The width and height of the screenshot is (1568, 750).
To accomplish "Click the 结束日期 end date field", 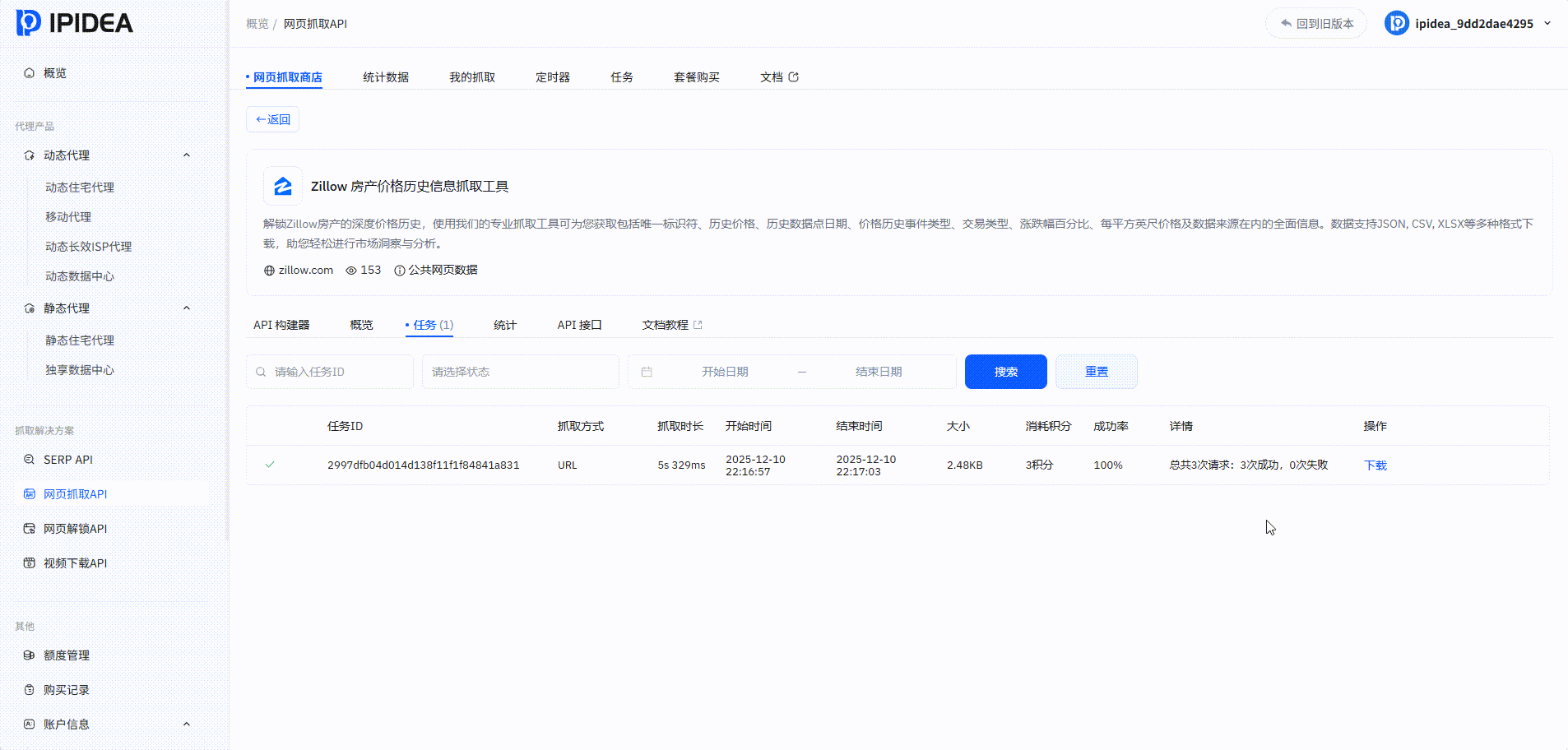I will pyautogui.click(x=879, y=372).
